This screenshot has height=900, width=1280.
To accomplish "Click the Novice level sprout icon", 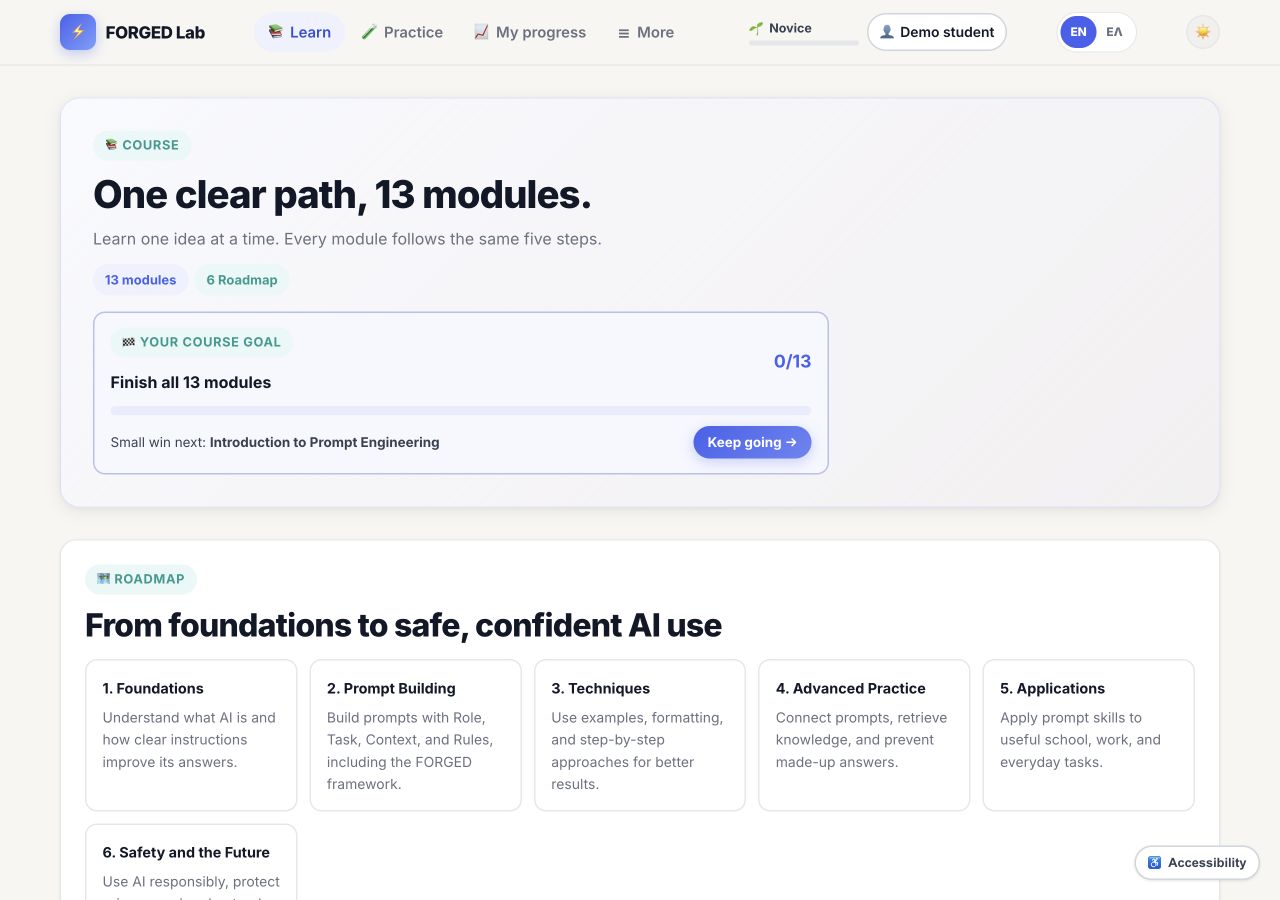I will (756, 28).
